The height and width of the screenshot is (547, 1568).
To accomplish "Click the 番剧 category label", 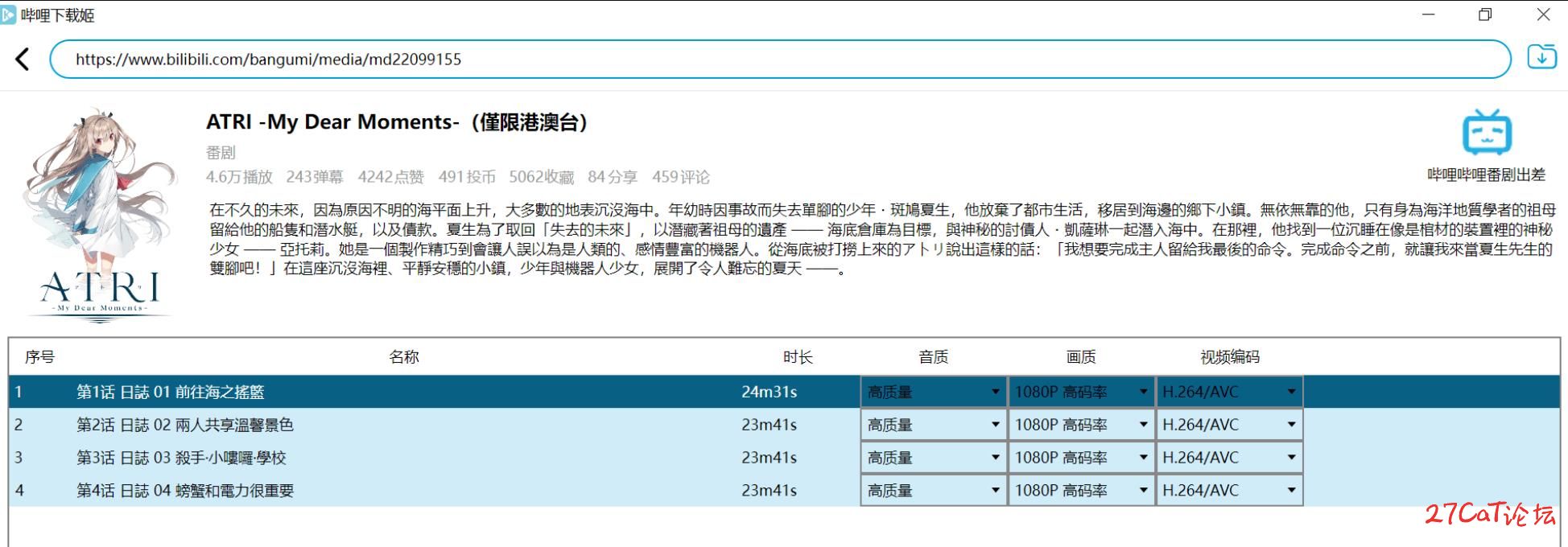I will click(221, 152).
